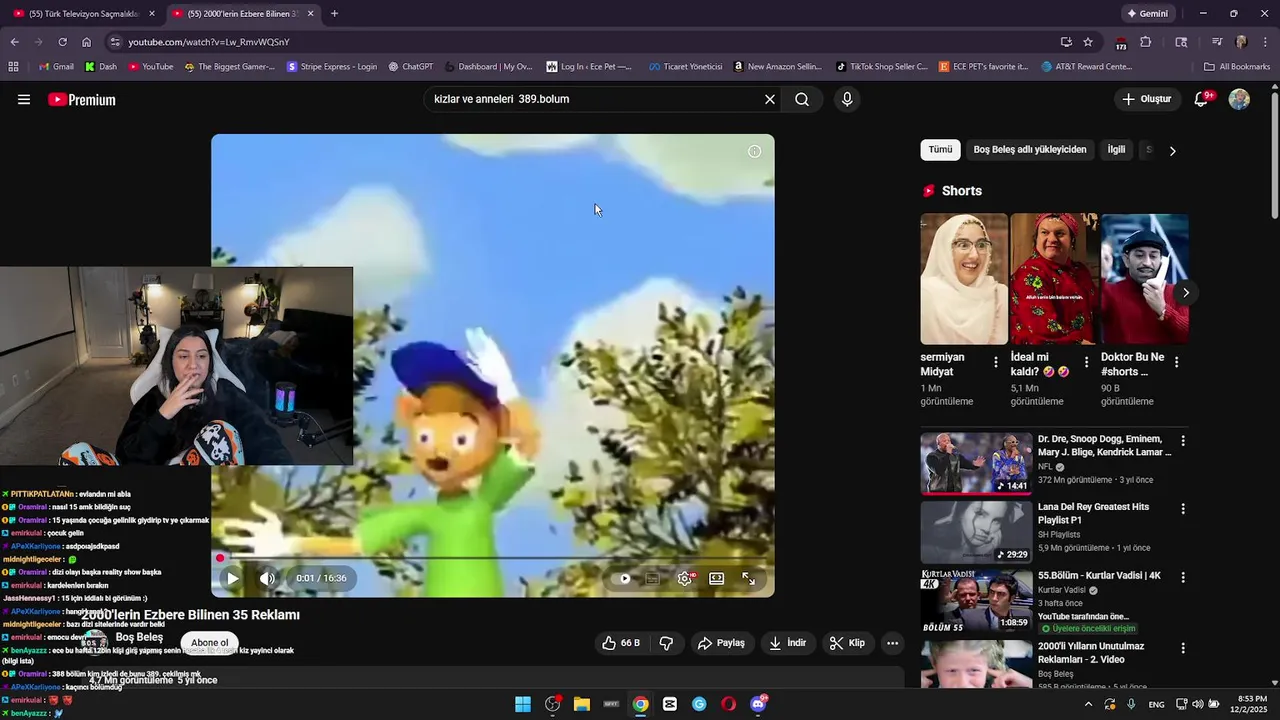Viewport: 1280px width, 720px height.
Task: Bookmark this page with star icon
Action: (x=1088, y=42)
